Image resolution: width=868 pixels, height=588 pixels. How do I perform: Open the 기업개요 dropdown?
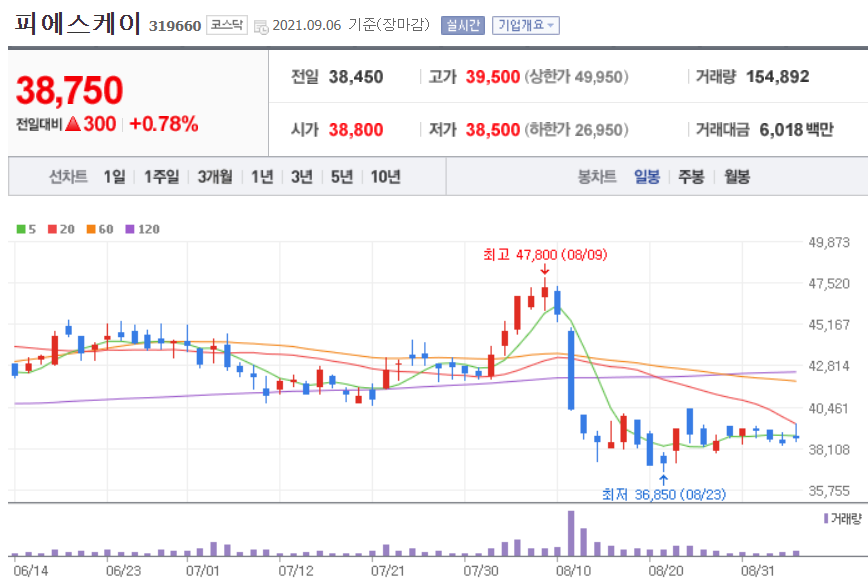pos(525,25)
